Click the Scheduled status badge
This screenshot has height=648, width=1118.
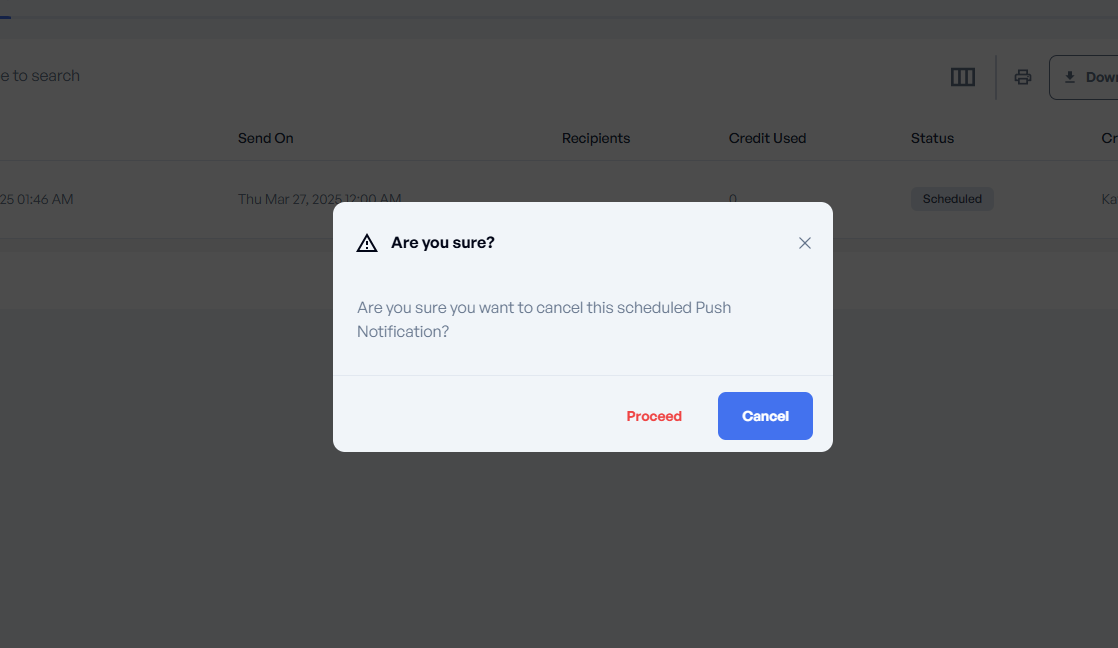(x=952, y=199)
